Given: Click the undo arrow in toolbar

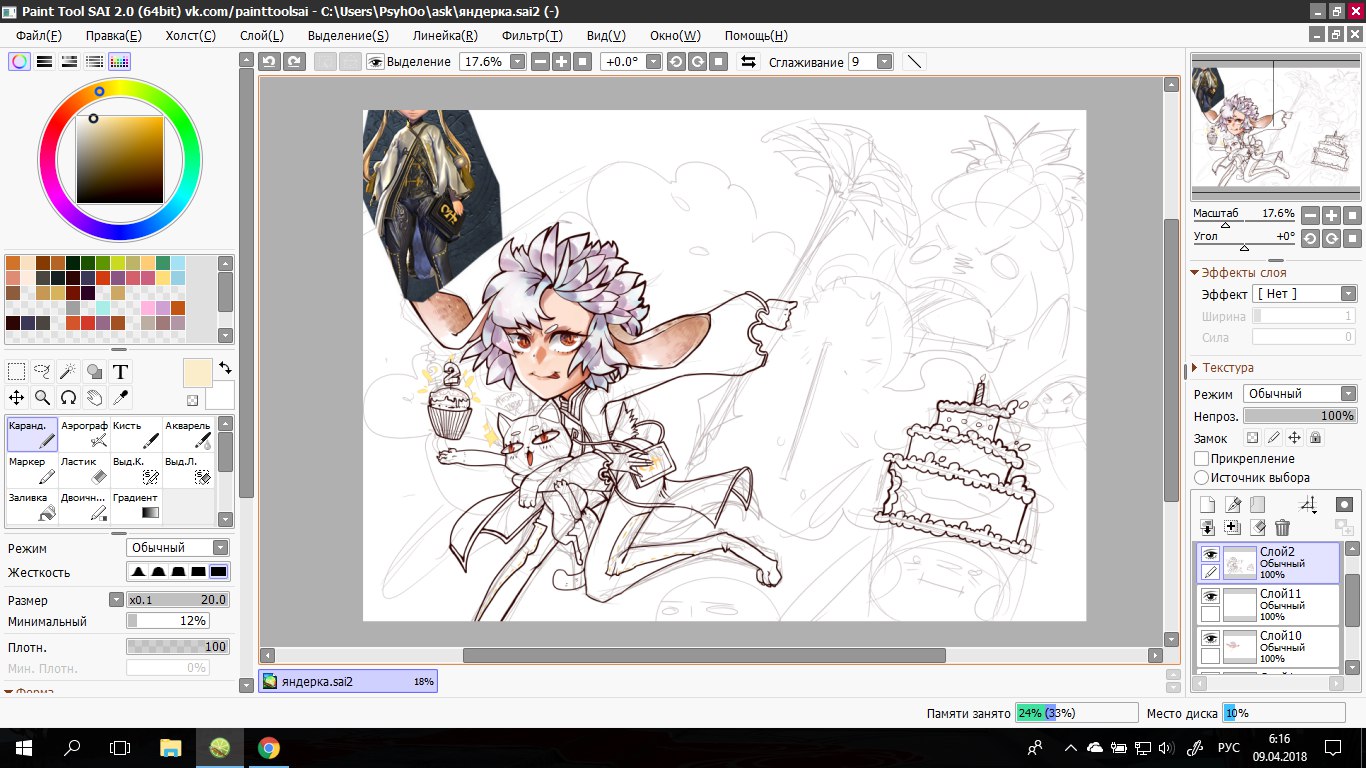Looking at the screenshot, I should click(269, 61).
